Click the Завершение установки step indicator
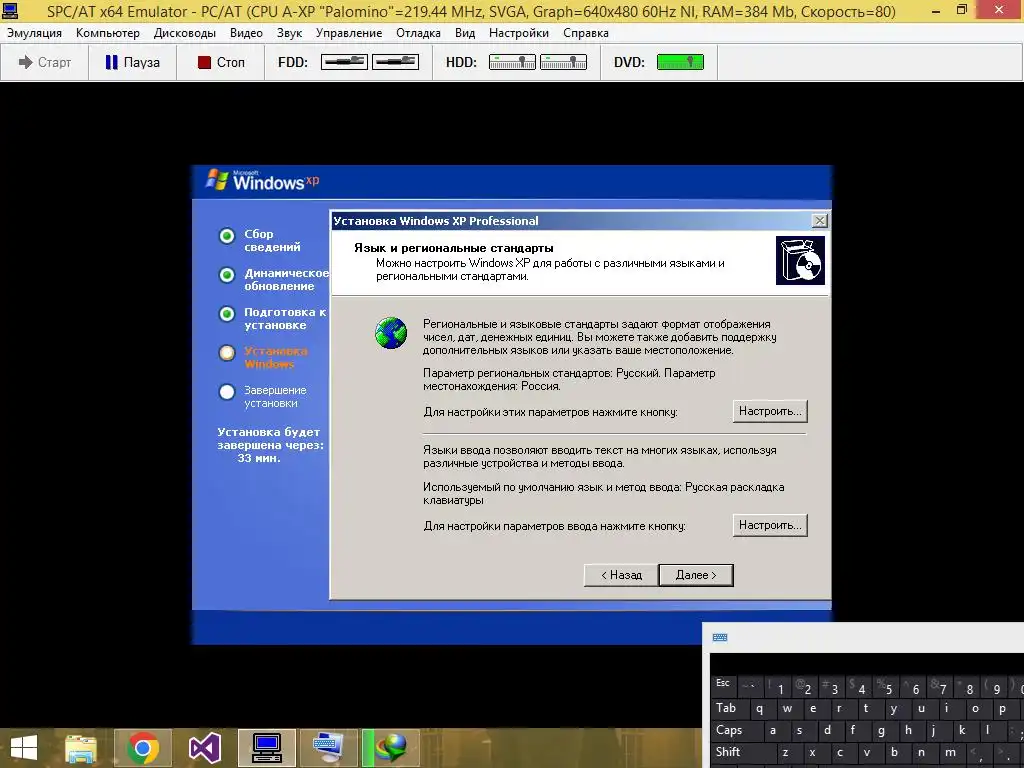 pyautogui.click(x=227, y=392)
